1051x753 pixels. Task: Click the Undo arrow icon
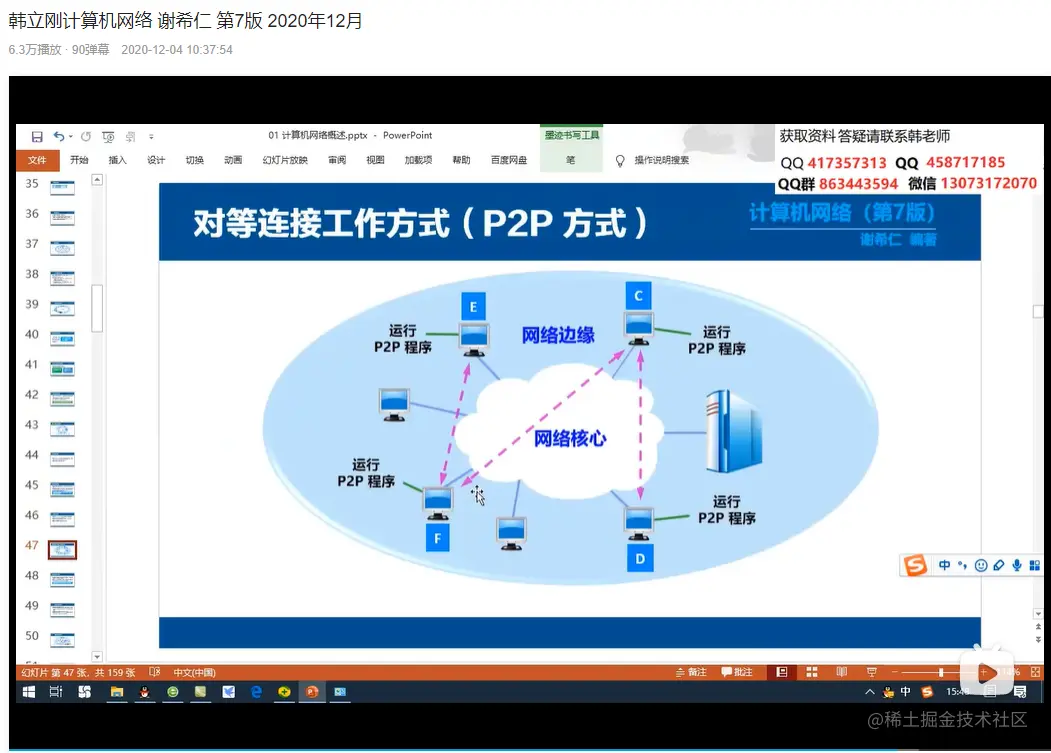[x=59, y=137]
